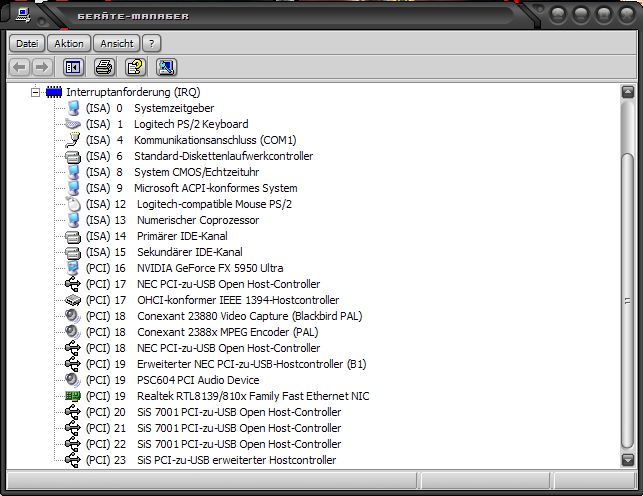This screenshot has width=643, height=496.
Task: Select Sekundärer IDE-Kanal text
Action: [190, 252]
